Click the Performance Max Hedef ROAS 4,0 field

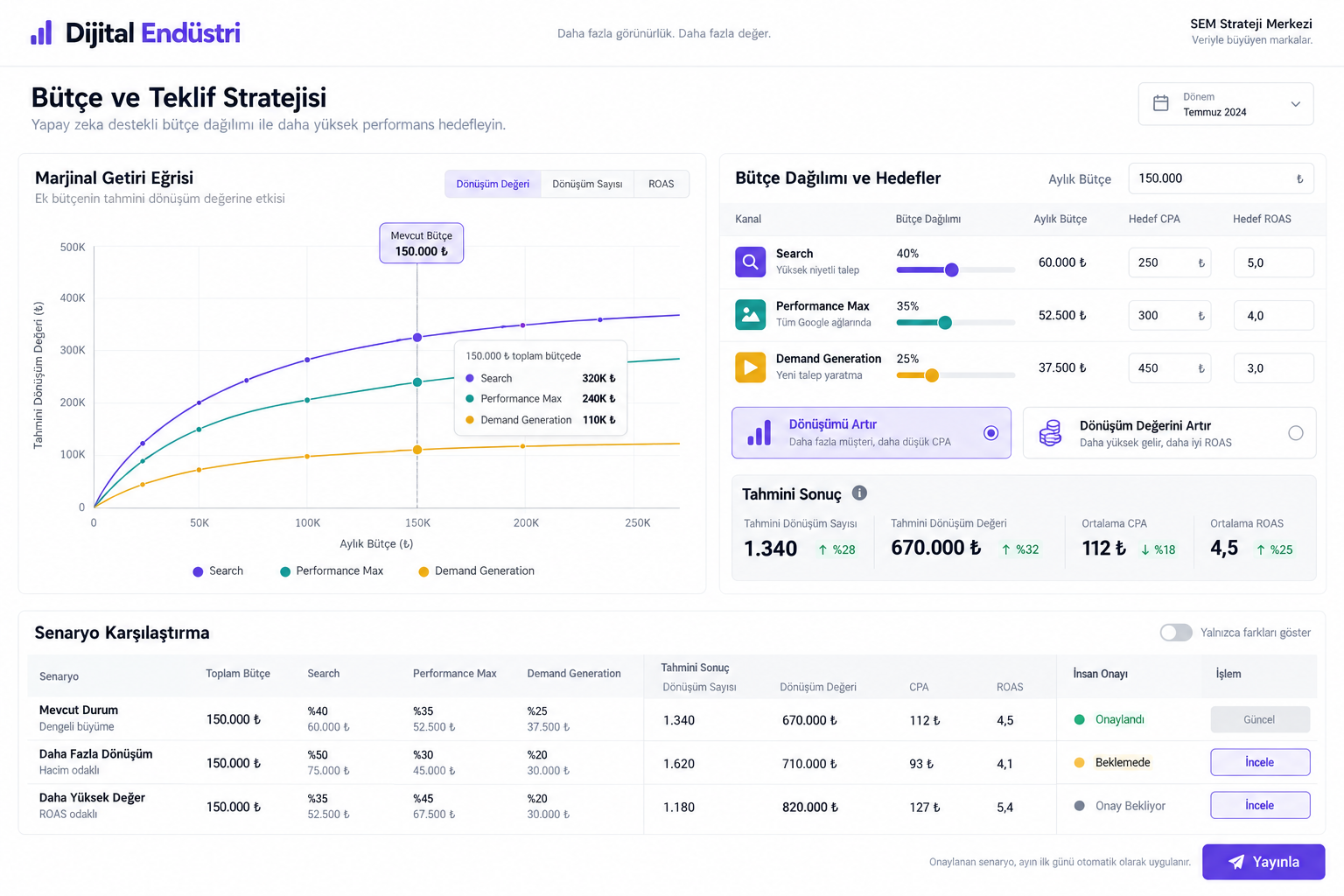pos(1274,315)
